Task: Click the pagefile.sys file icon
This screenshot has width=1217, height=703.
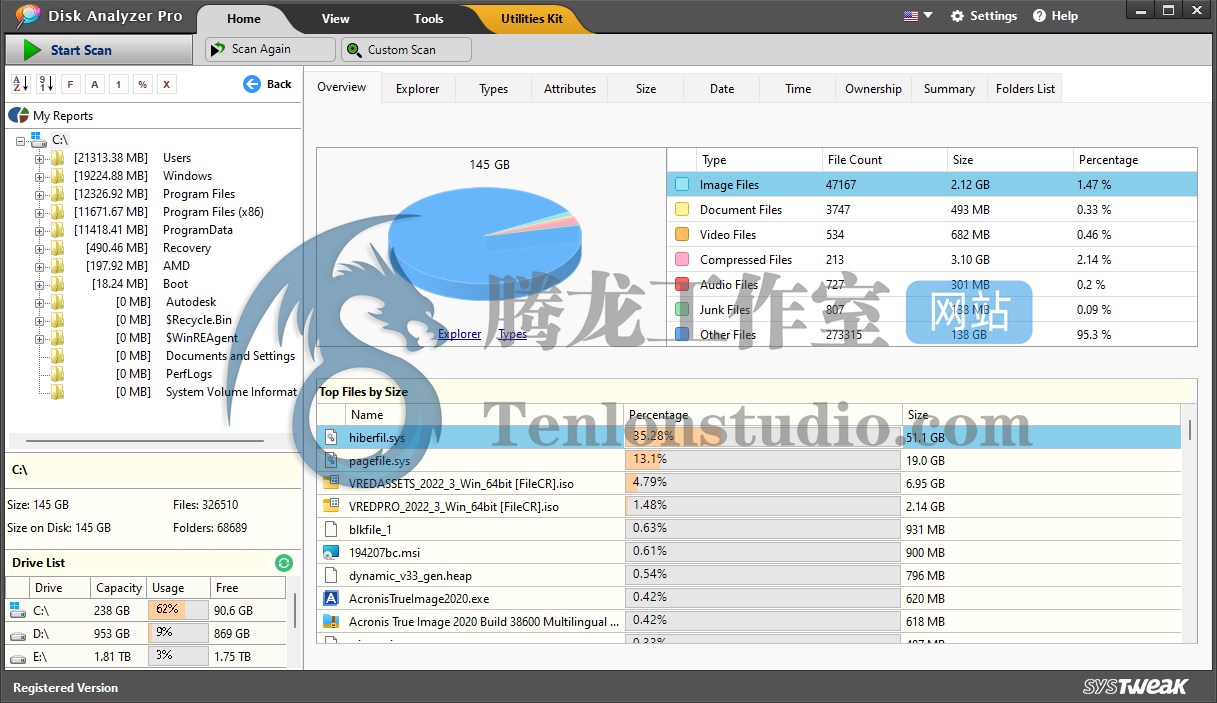Action: tap(331, 461)
